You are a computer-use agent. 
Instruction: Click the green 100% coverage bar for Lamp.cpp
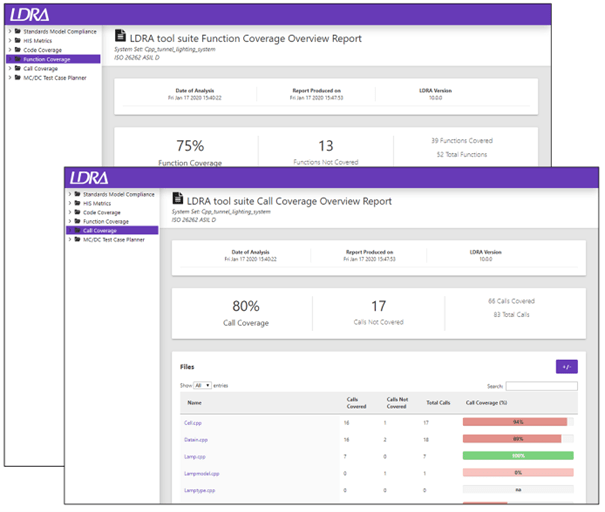(518, 455)
